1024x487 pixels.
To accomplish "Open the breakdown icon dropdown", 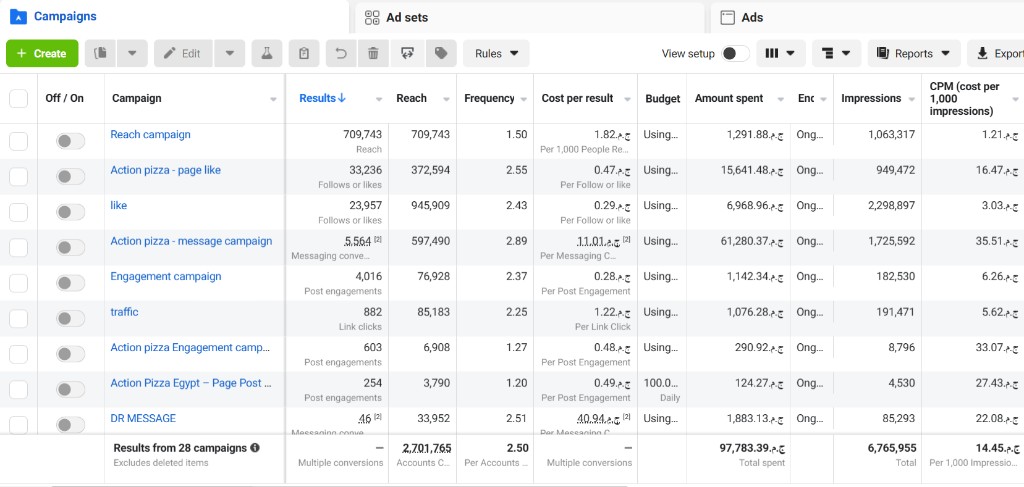I will point(837,54).
